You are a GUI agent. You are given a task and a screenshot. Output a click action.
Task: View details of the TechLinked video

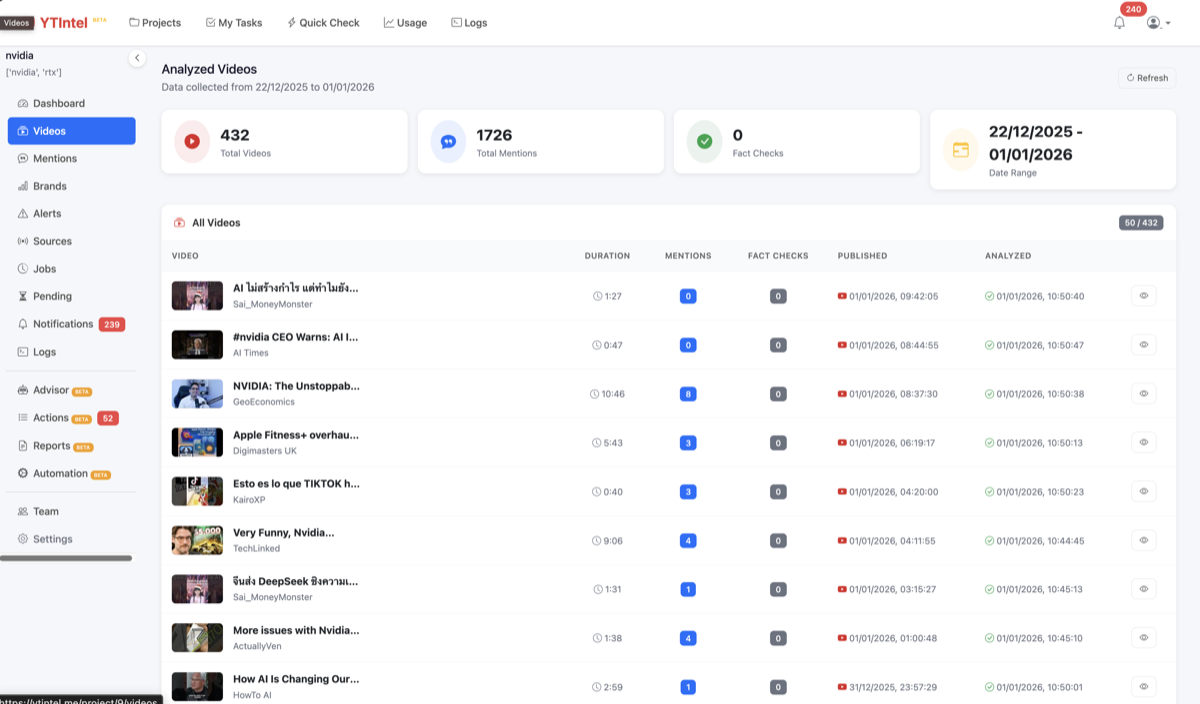point(1143,540)
